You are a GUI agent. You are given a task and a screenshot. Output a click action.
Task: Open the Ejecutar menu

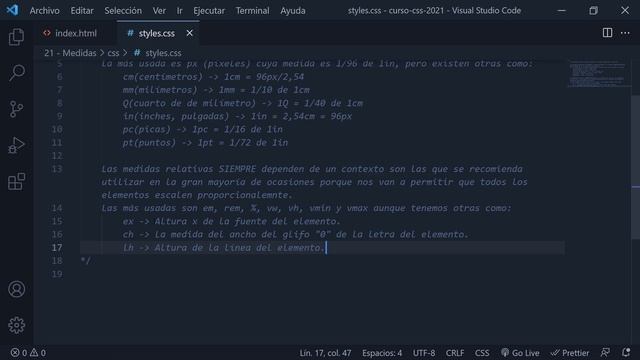point(209,11)
